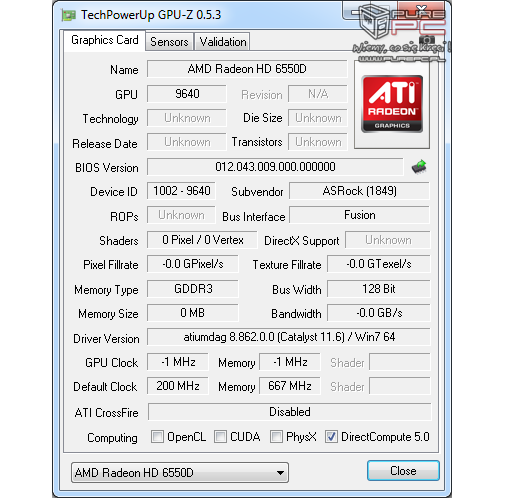This screenshot has width=506, height=498.
Task: Click the GPU Clock field -1 MHz
Action: point(178,362)
